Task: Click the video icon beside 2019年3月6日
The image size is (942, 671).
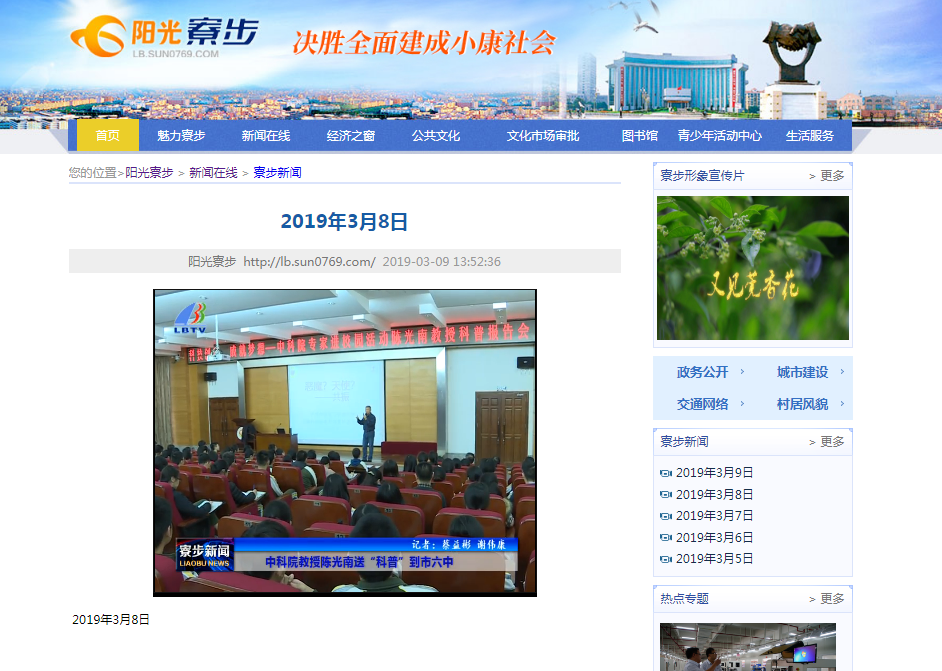Action: 666,538
